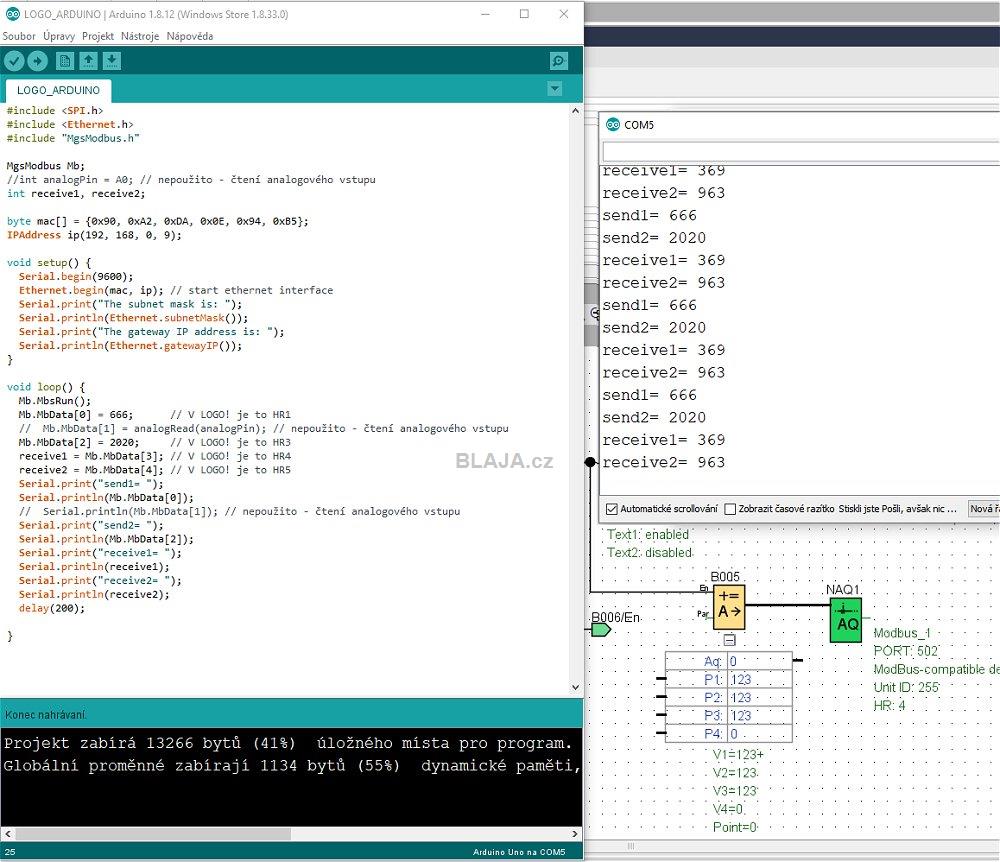Click the editor scrollbar down arrow
Image resolution: width=1000 pixels, height=862 pixels.
[575, 687]
